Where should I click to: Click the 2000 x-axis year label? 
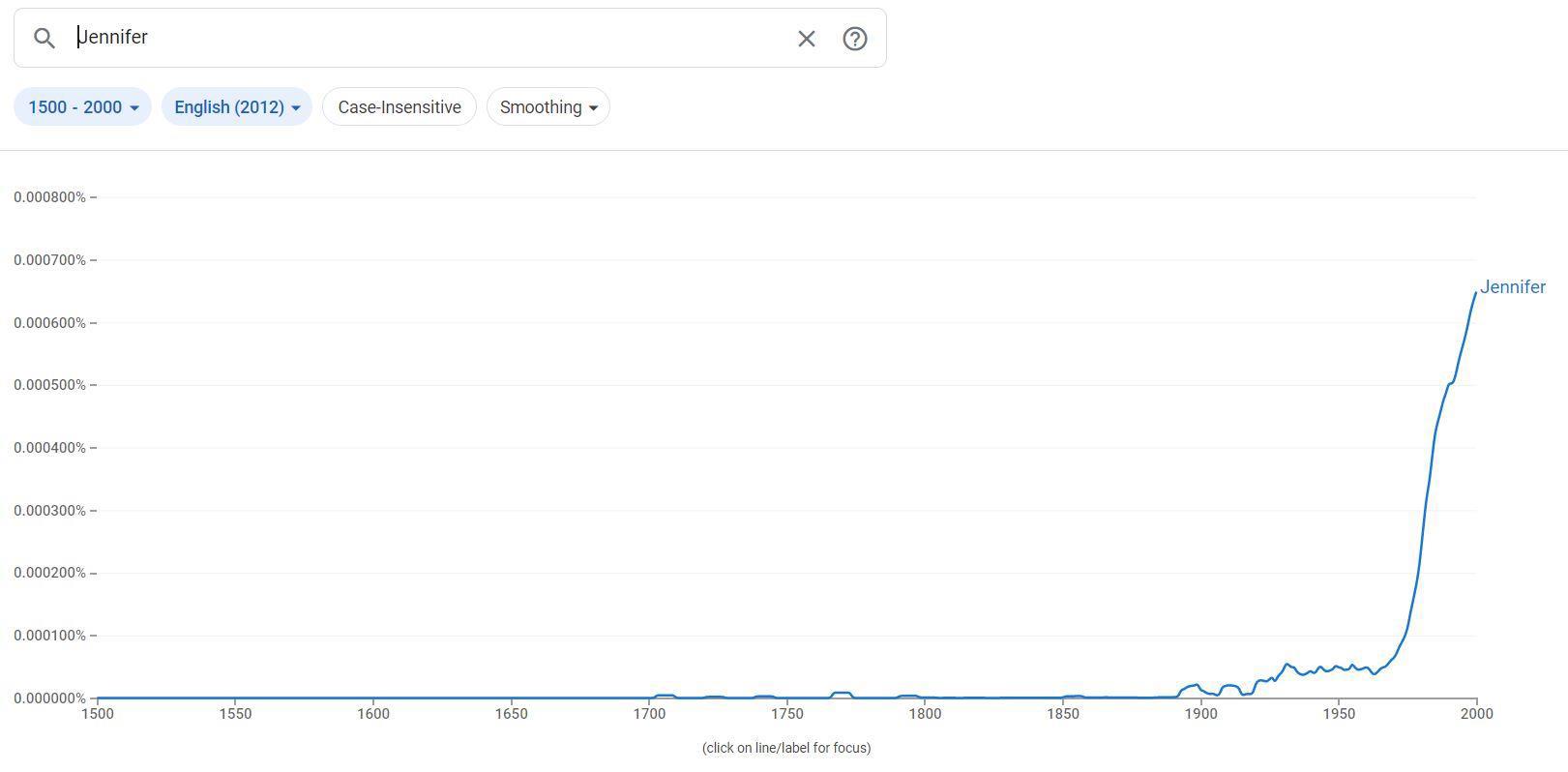click(1475, 714)
